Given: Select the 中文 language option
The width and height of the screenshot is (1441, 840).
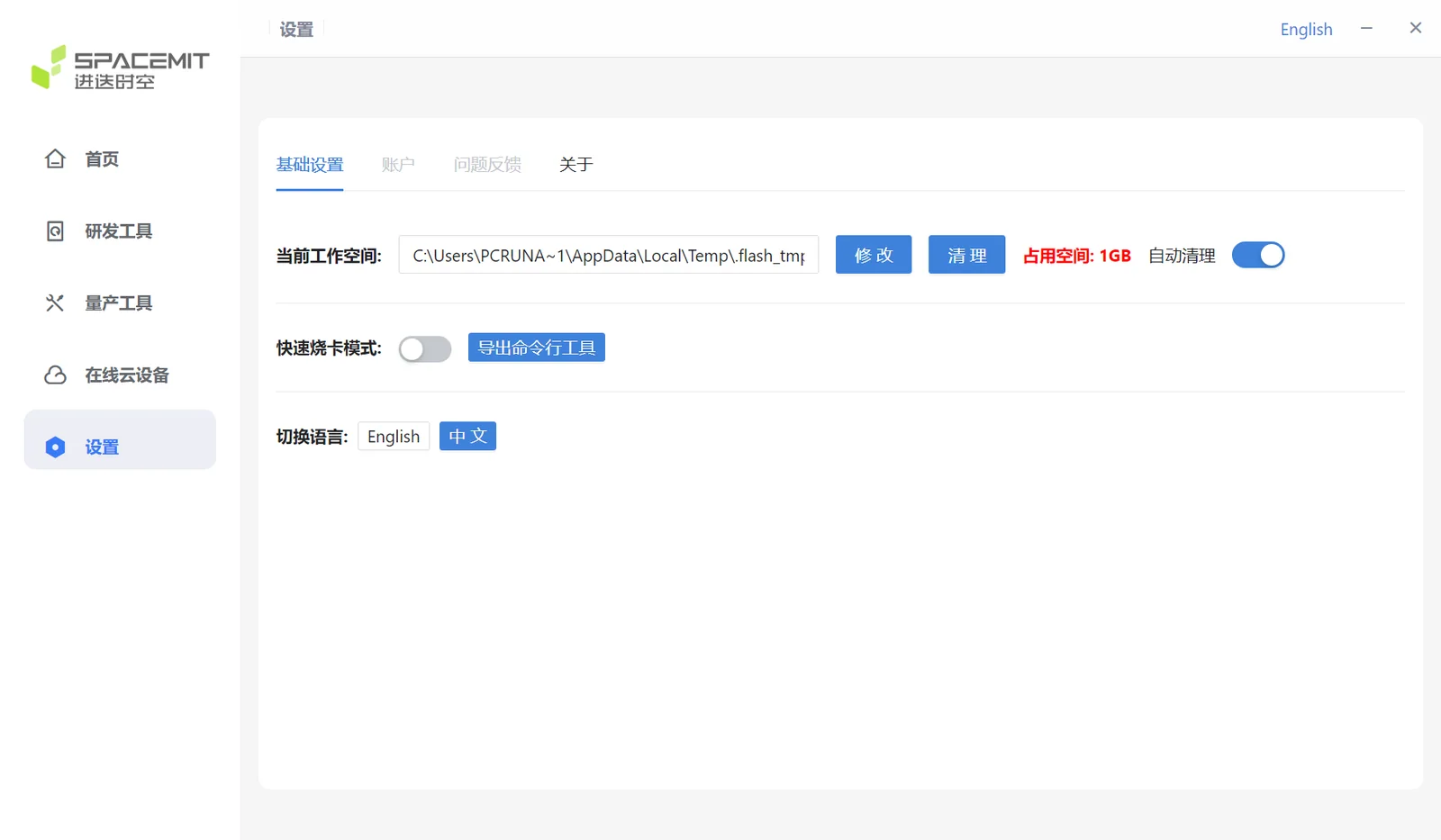Looking at the screenshot, I should (467, 437).
